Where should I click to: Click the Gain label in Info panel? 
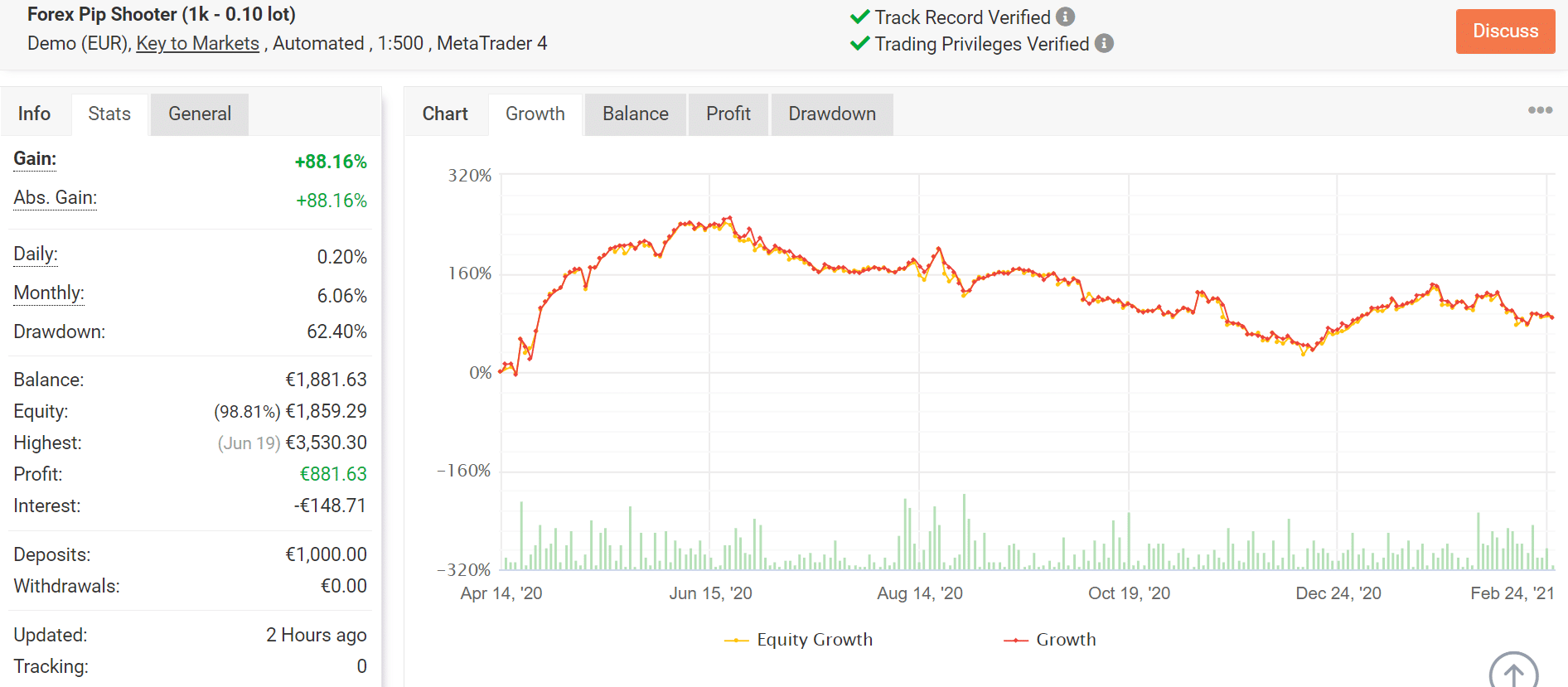tap(35, 158)
